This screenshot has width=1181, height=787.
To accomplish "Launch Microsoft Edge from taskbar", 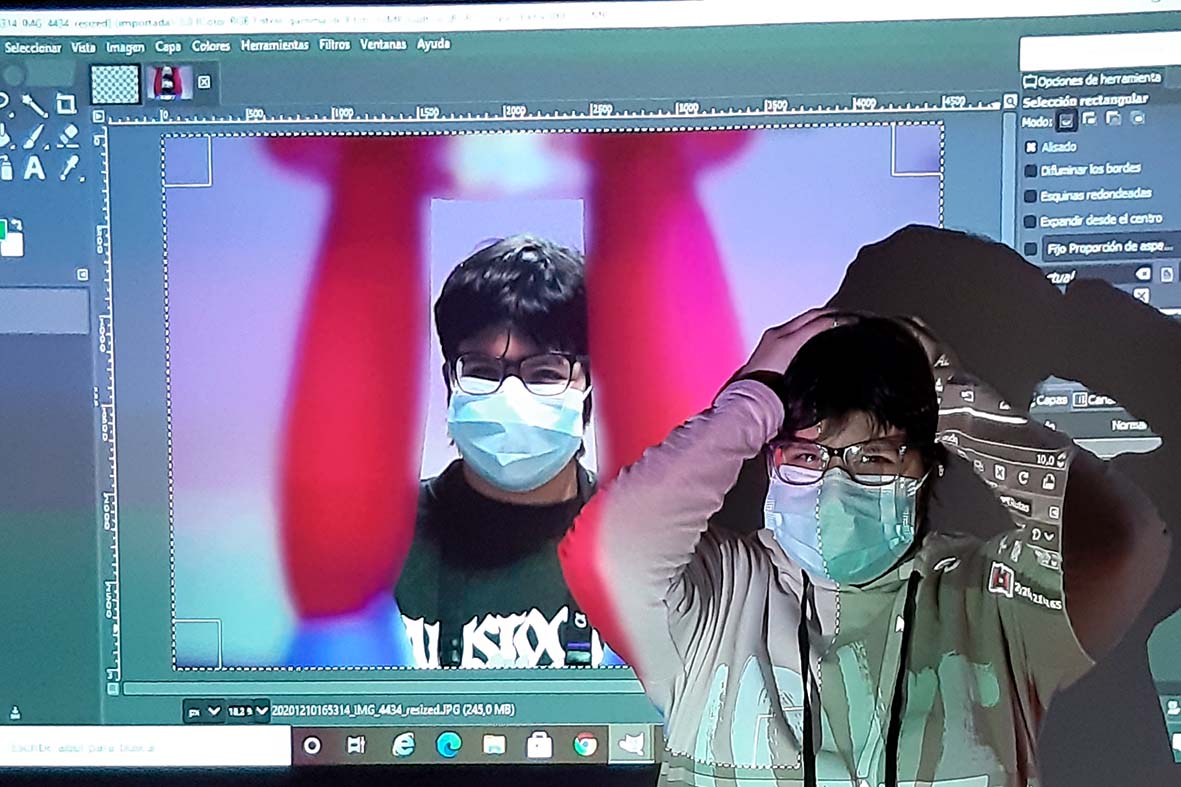I will [449, 746].
